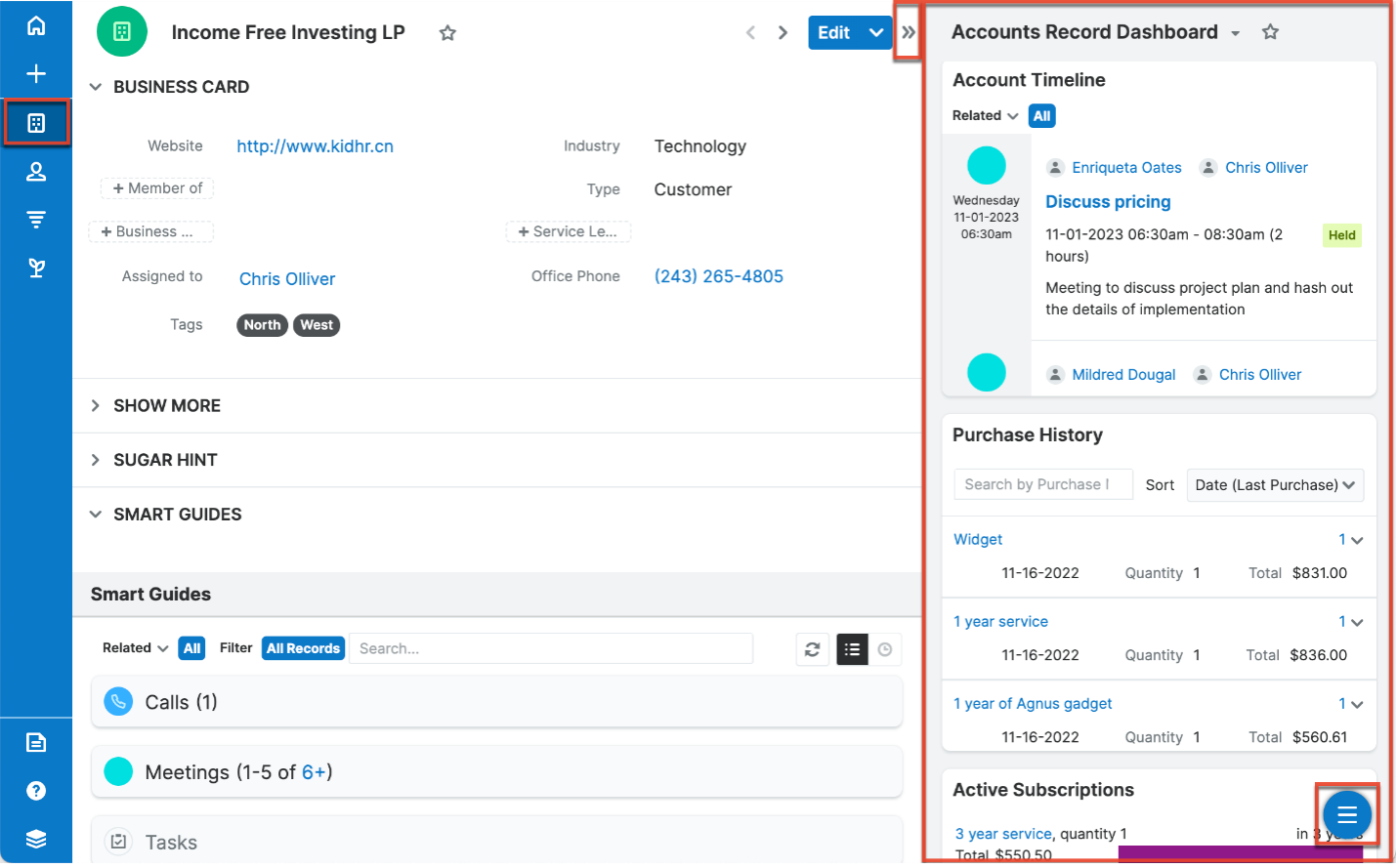Collapse the dashboard with double-arrow icon
Viewport: 1397px width, 868px height.
(909, 32)
